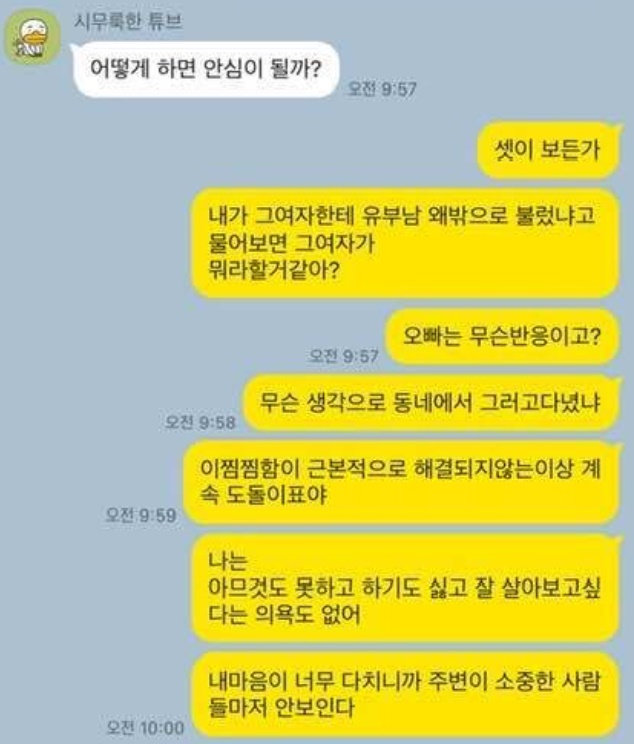Tap the 오전 9:58 timestamp

coord(200,422)
